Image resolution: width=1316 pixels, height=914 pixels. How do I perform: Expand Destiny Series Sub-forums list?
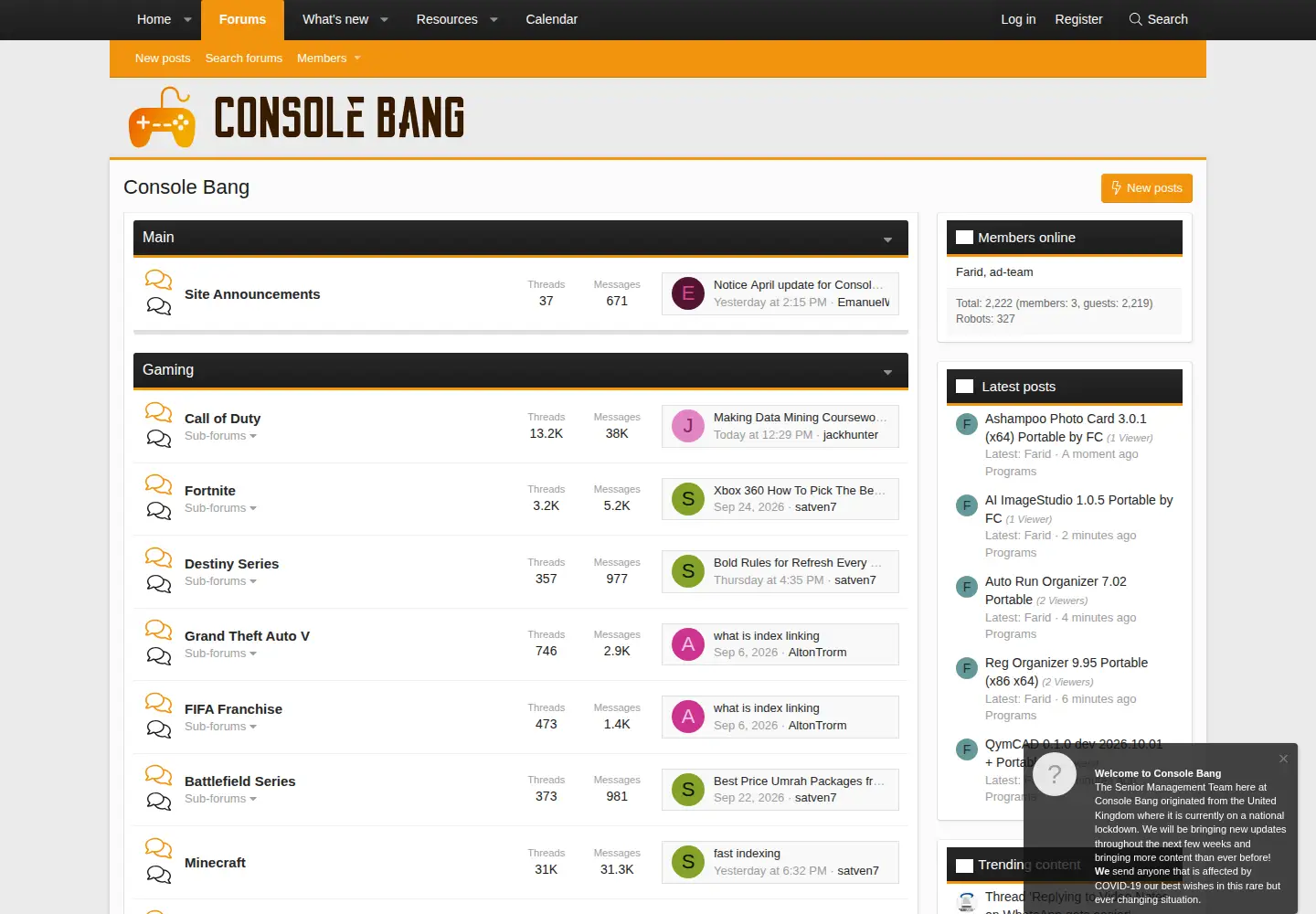coord(220,581)
